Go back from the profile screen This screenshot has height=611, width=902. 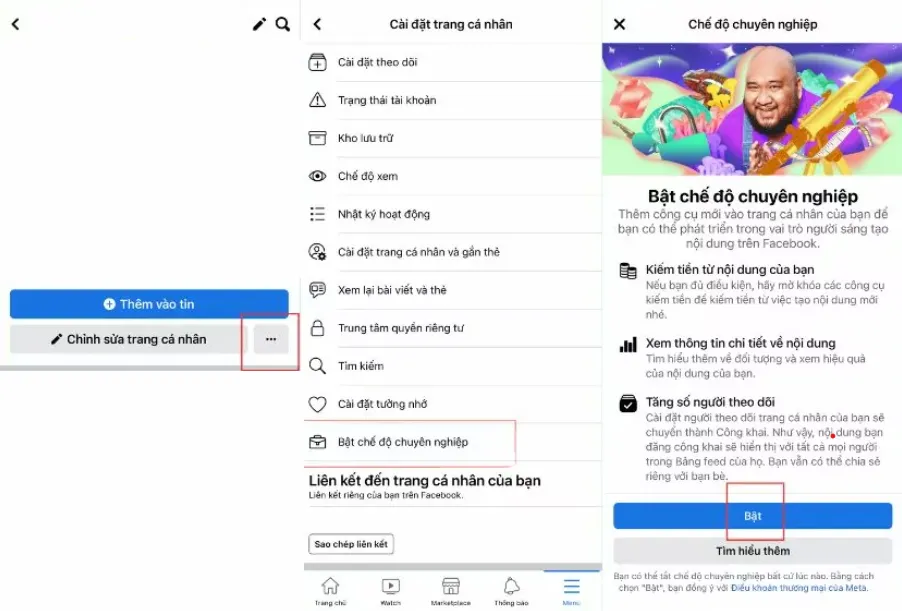[16, 24]
